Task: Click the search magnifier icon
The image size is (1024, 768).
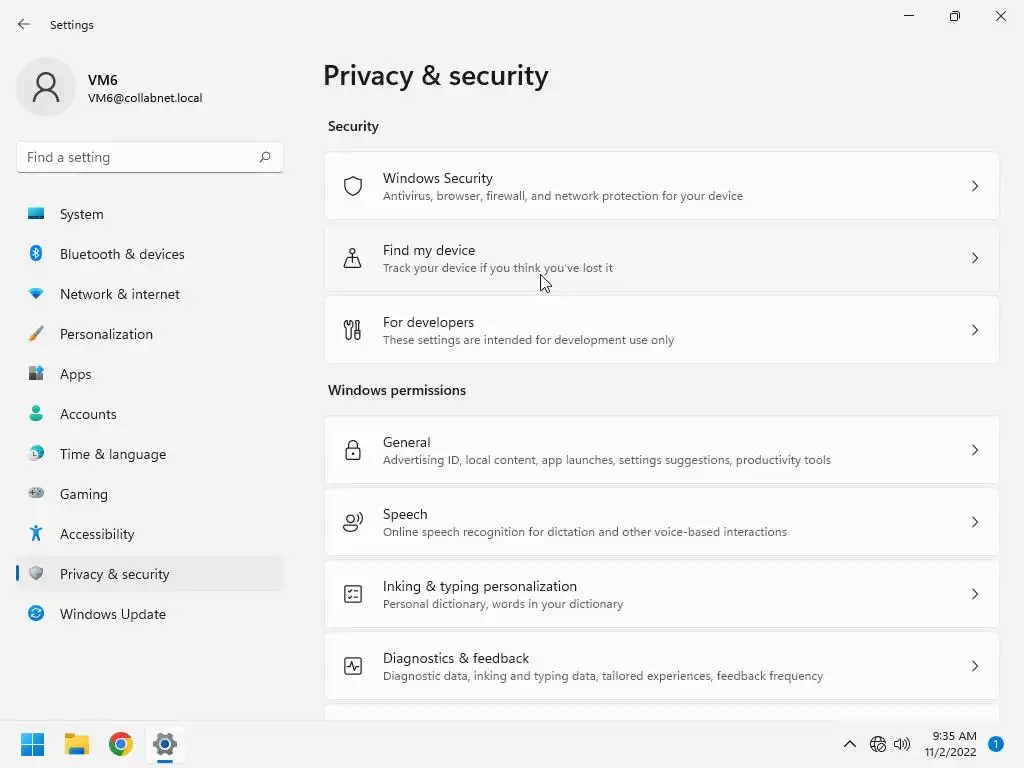Action: click(x=265, y=157)
